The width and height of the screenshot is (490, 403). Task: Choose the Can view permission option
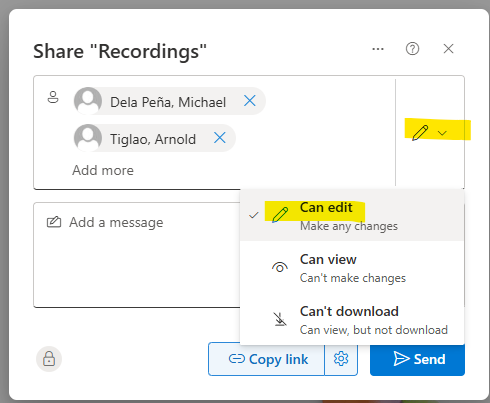point(352,268)
